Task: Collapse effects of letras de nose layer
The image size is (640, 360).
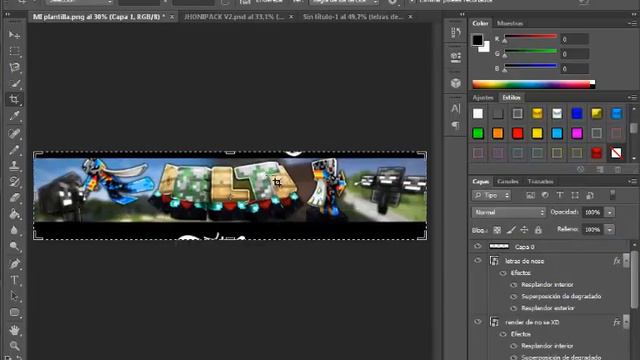Action: tap(626, 261)
